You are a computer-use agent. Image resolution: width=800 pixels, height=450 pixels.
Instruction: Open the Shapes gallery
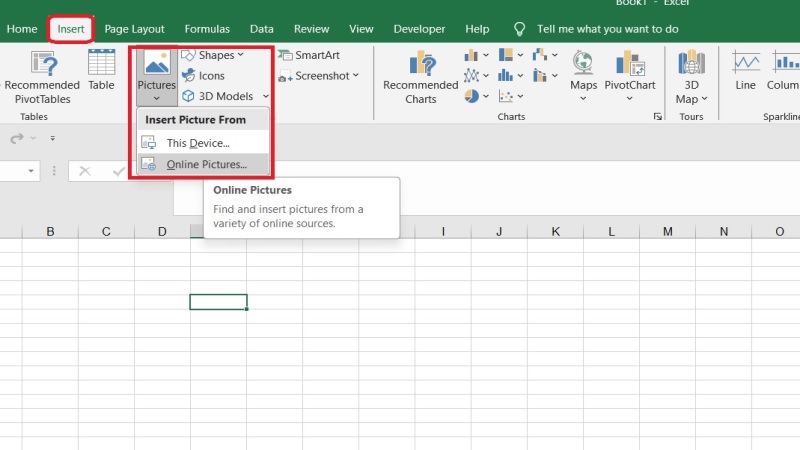pos(213,55)
